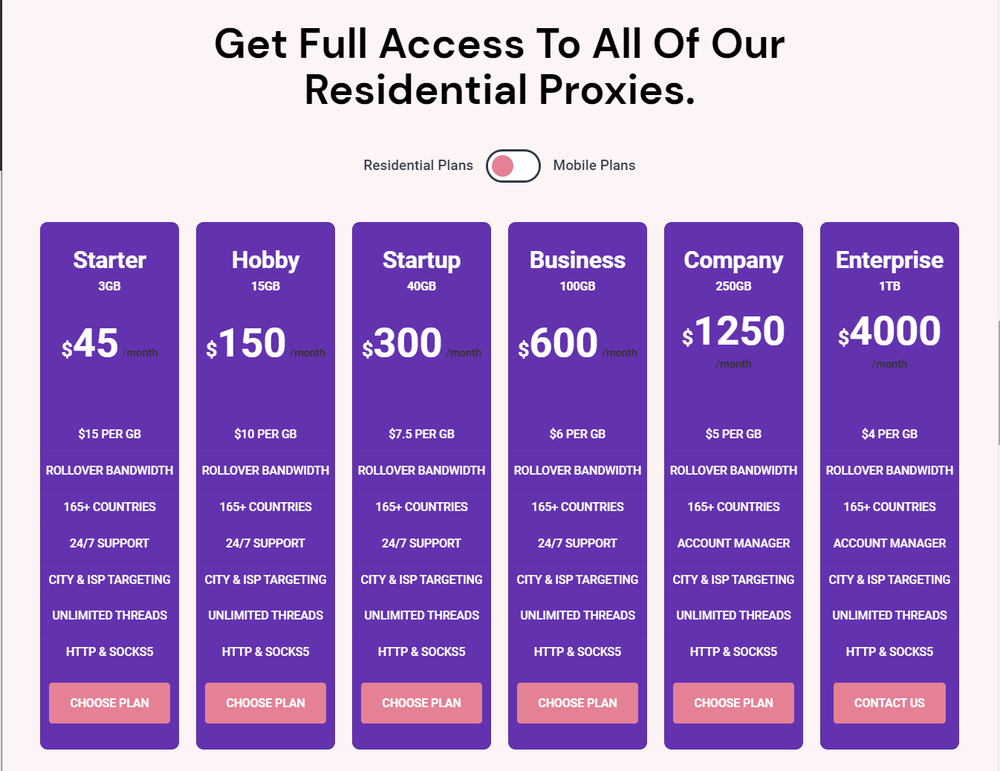Viewport: 1000px width, 771px height.
Task: Click the Starter plan title
Action: coord(110,260)
